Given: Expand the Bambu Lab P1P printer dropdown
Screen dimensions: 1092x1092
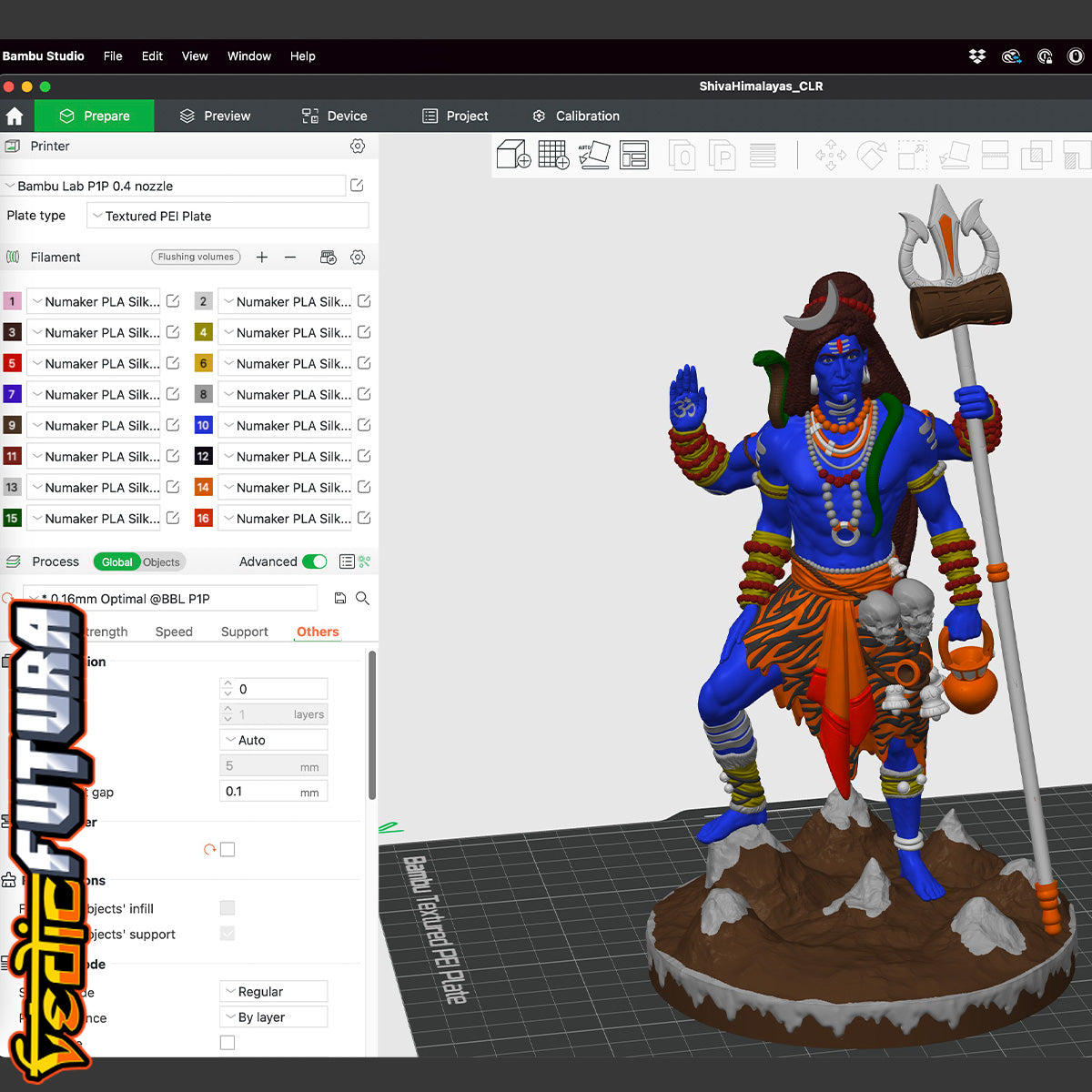Looking at the screenshot, I should tap(173, 186).
